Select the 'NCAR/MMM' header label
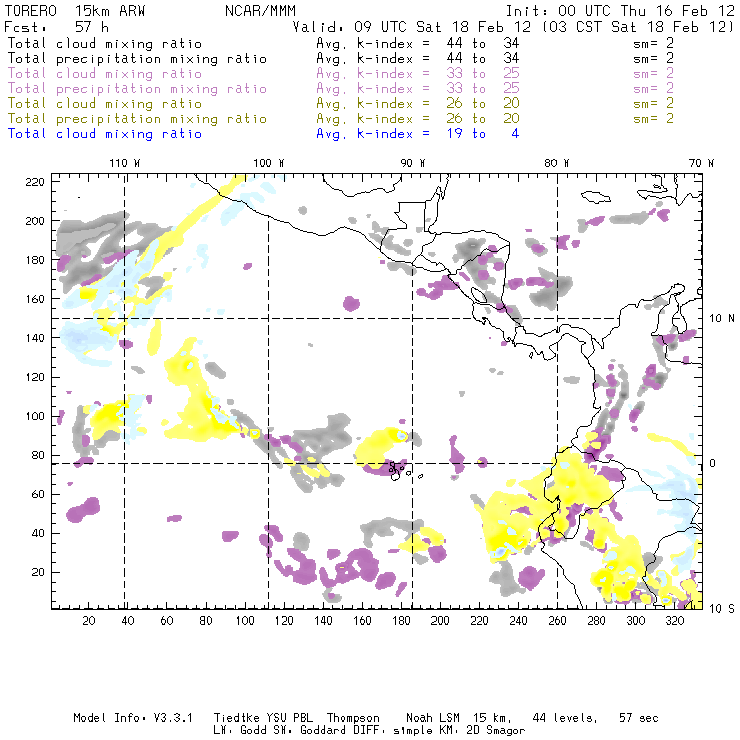Image resolution: width=740 pixels, height=740 pixels. pos(260,11)
